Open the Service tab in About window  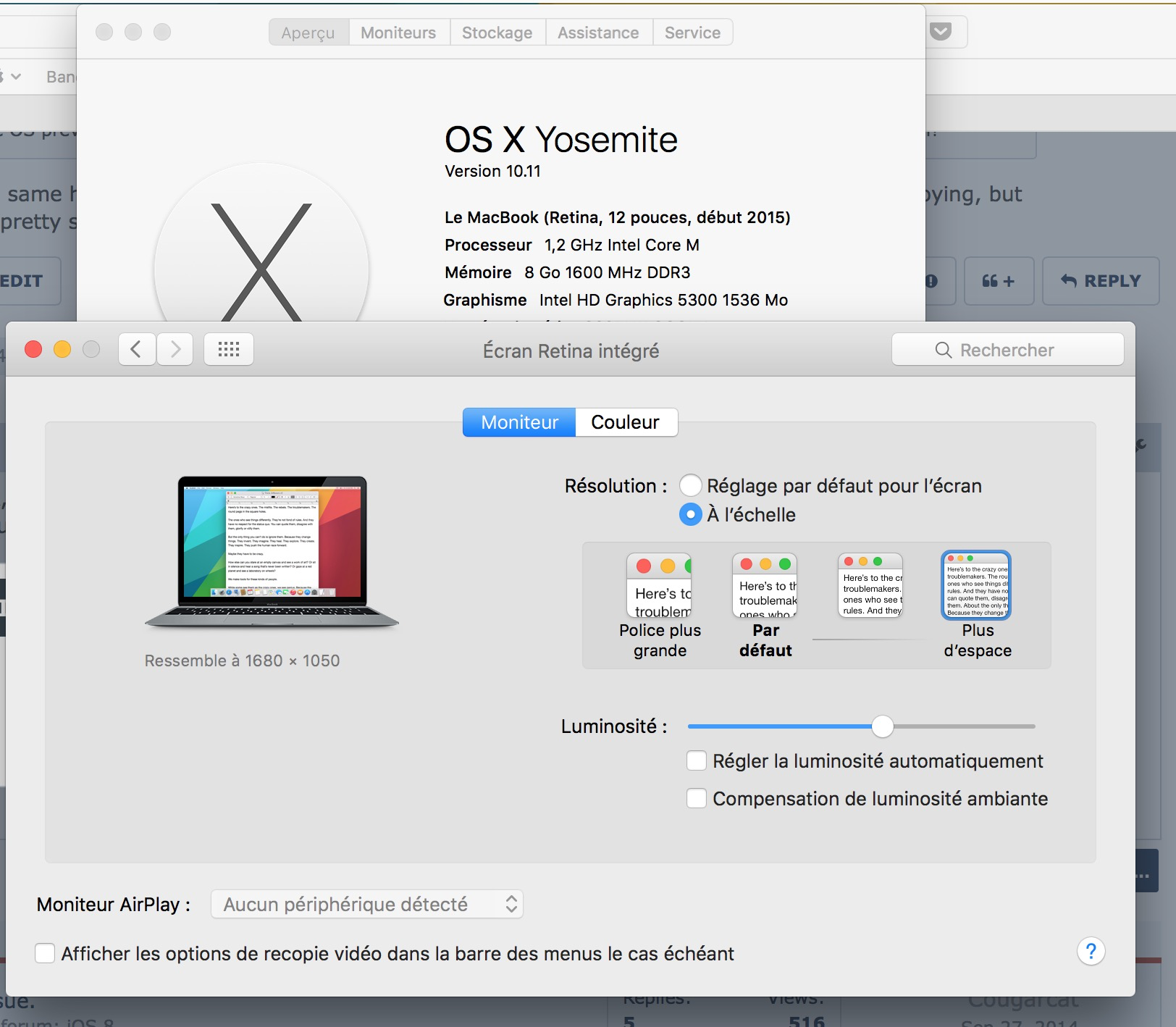(693, 33)
